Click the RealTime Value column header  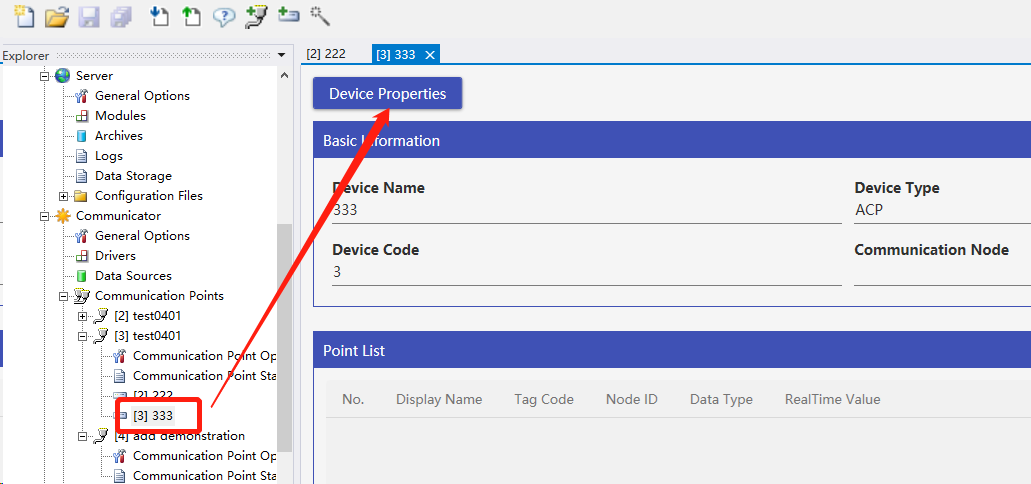pos(832,399)
